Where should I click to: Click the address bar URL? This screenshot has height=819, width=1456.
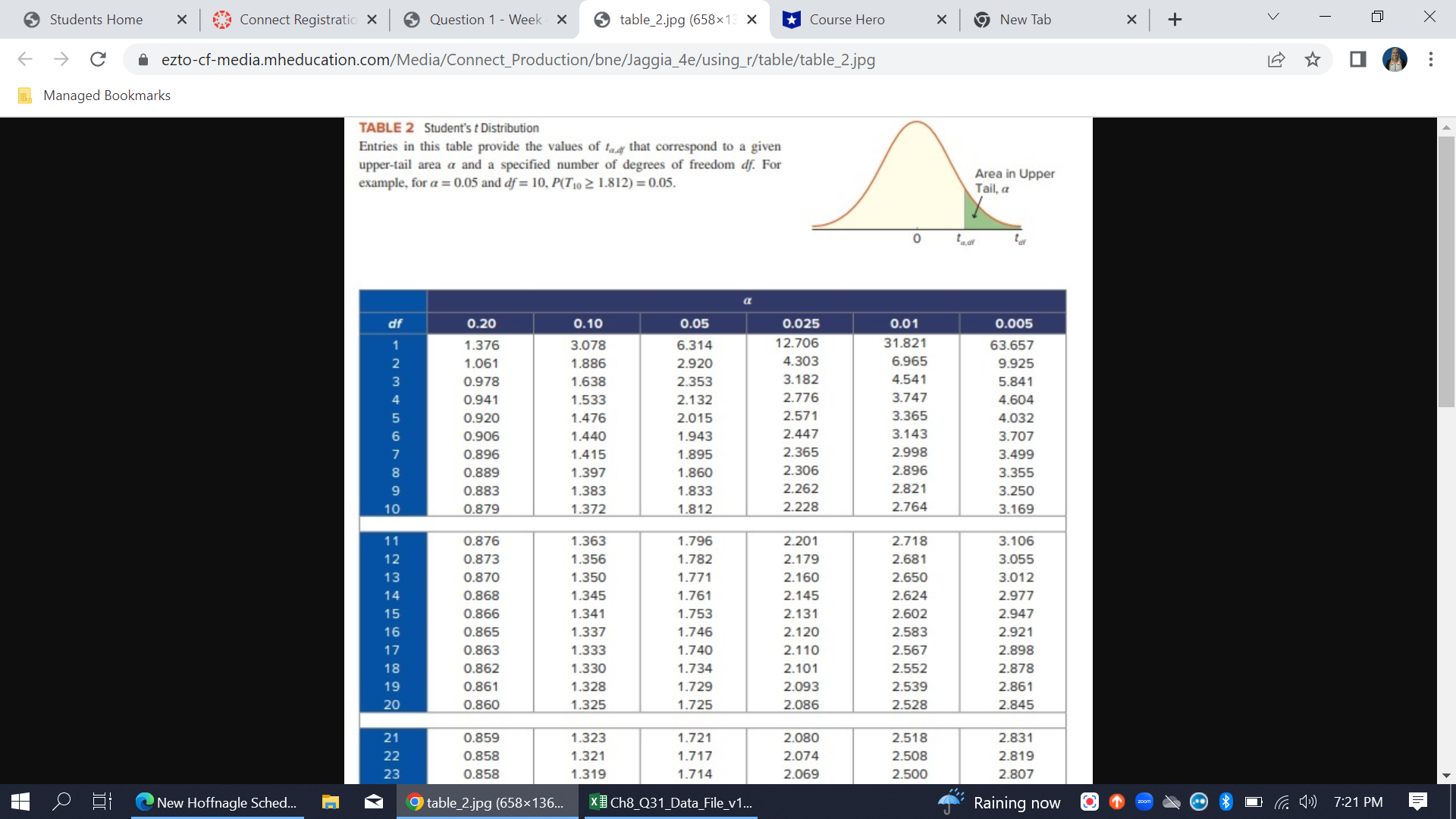(519, 59)
